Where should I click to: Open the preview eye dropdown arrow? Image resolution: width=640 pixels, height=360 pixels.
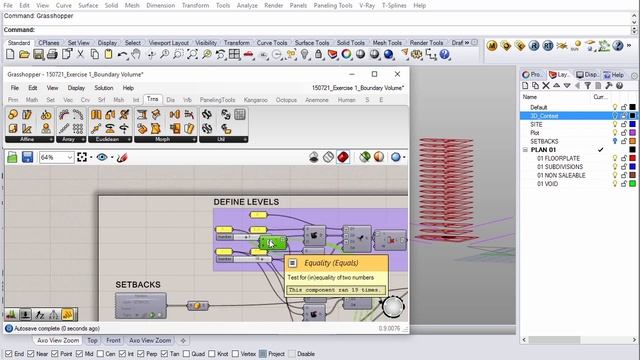click(x=112, y=158)
